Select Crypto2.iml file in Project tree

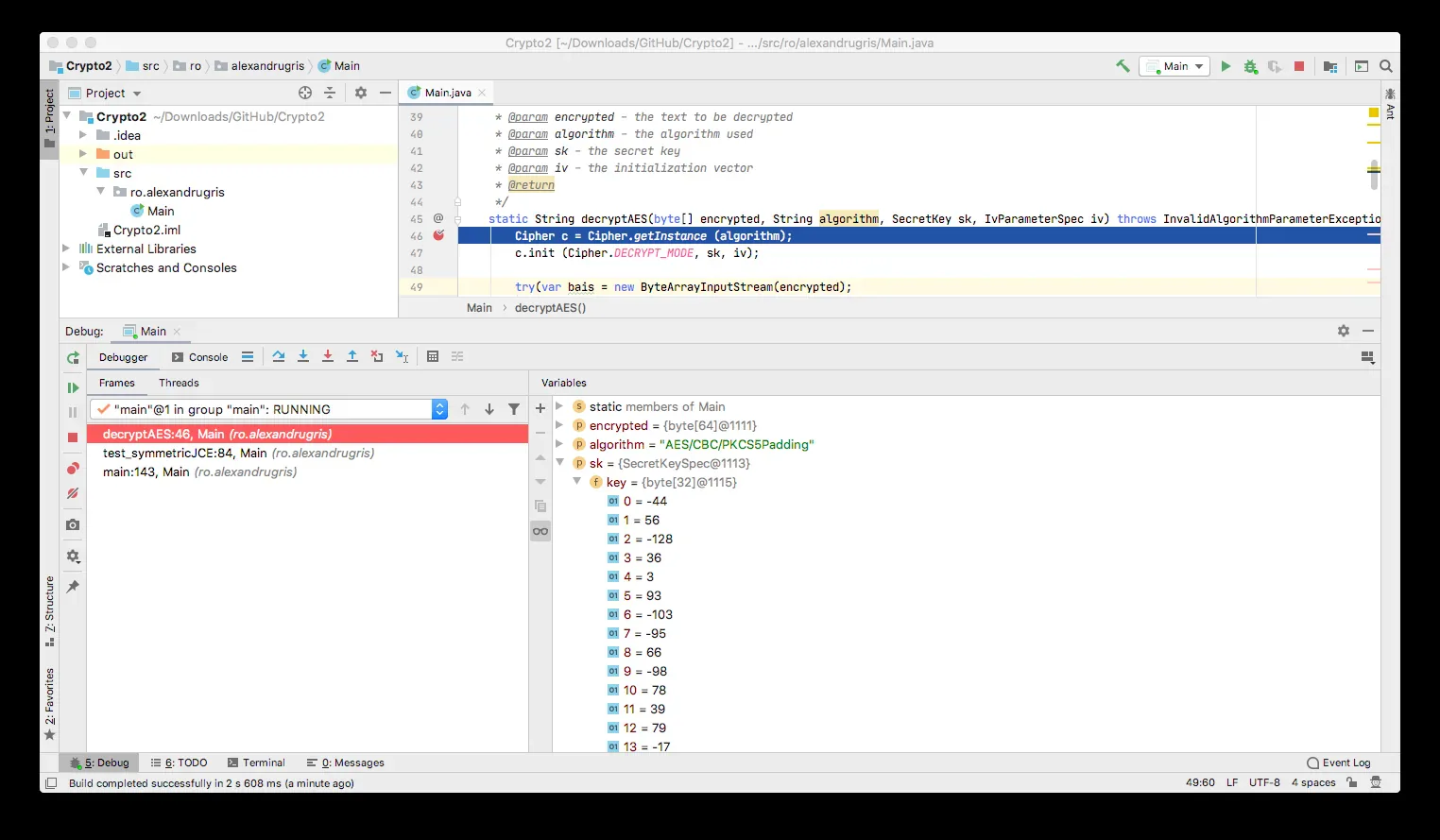coord(146,230)
